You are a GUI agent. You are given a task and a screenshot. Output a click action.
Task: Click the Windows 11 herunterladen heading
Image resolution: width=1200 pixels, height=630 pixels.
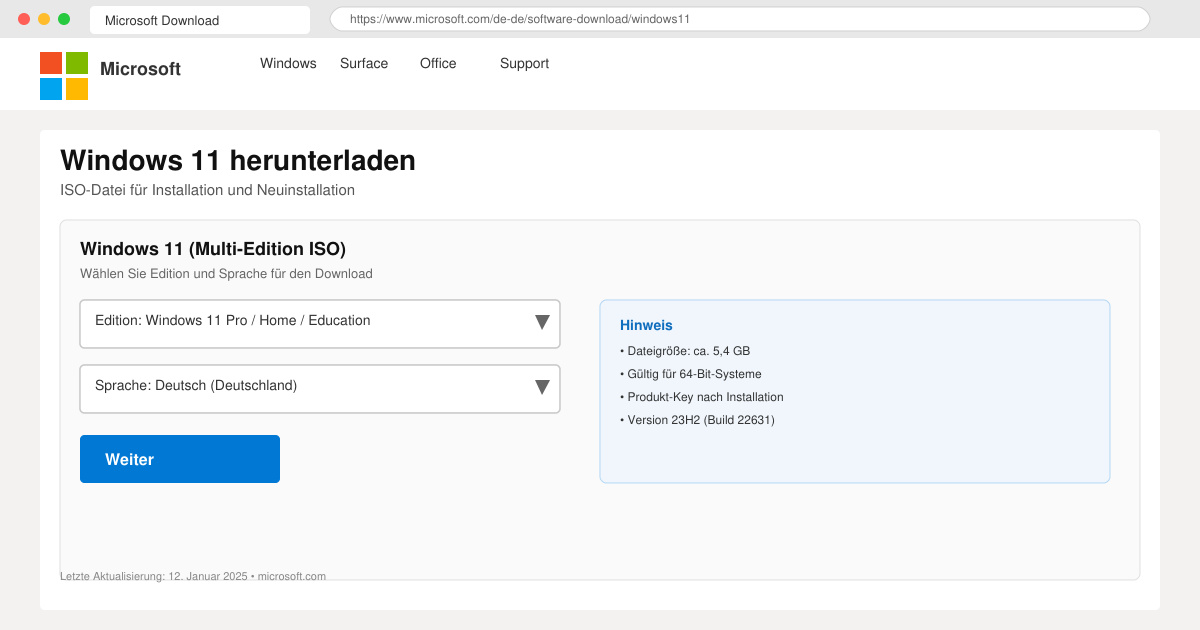pyautogui.click(x=238, y=160)
